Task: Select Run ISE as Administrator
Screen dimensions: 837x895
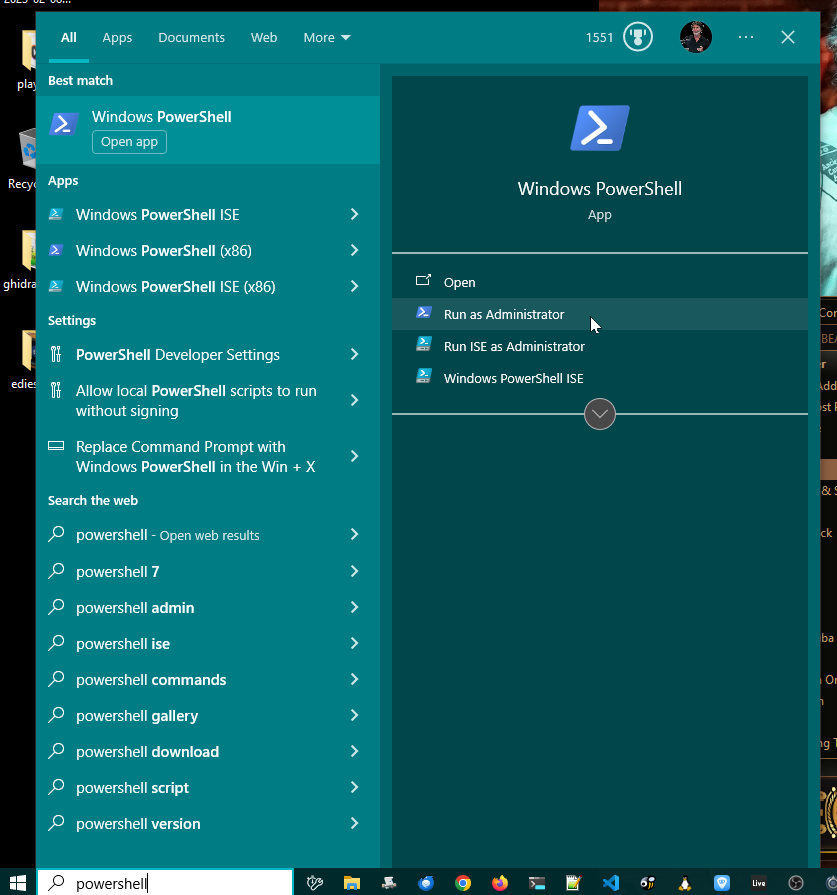Action: tap(514, 346)
